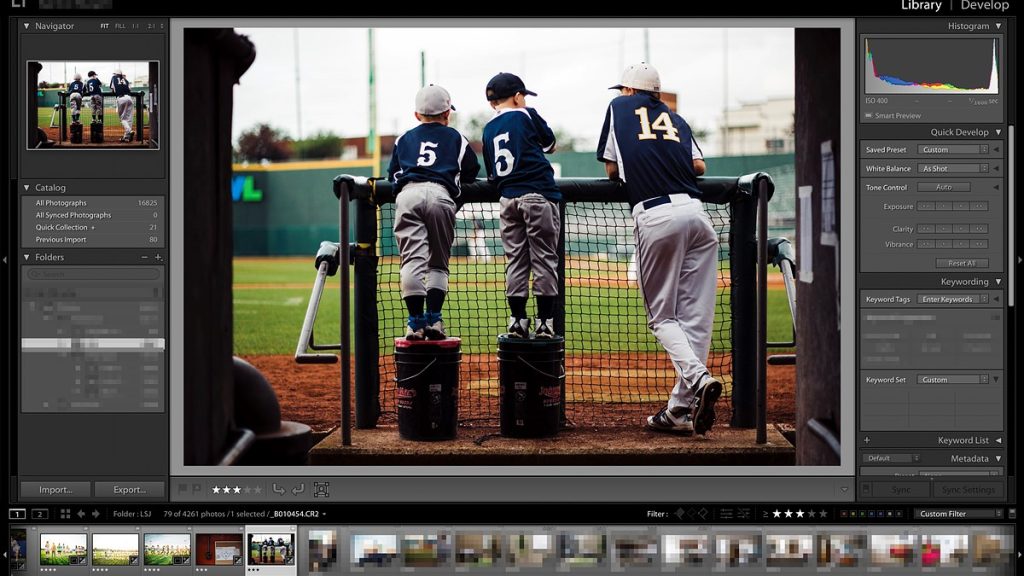
Task: Select second monitor display button 2
Action: click(x=40, y=514)
